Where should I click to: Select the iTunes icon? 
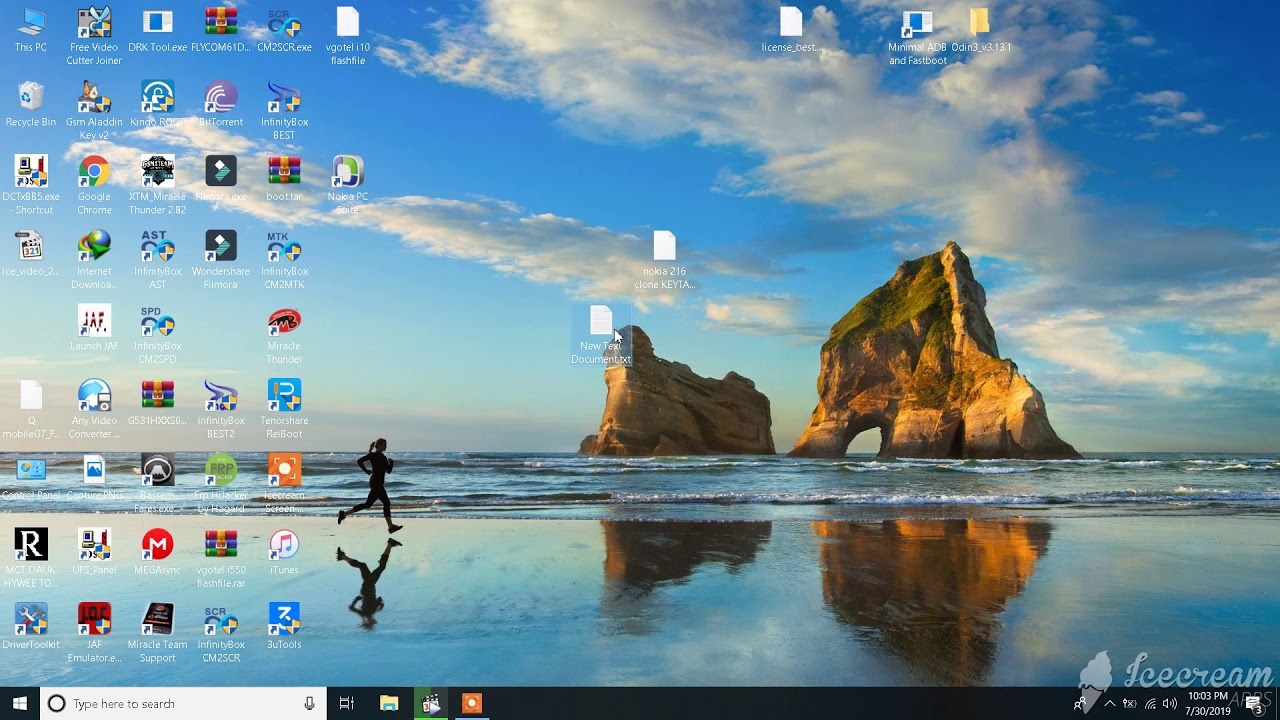(x=284, y=552)
